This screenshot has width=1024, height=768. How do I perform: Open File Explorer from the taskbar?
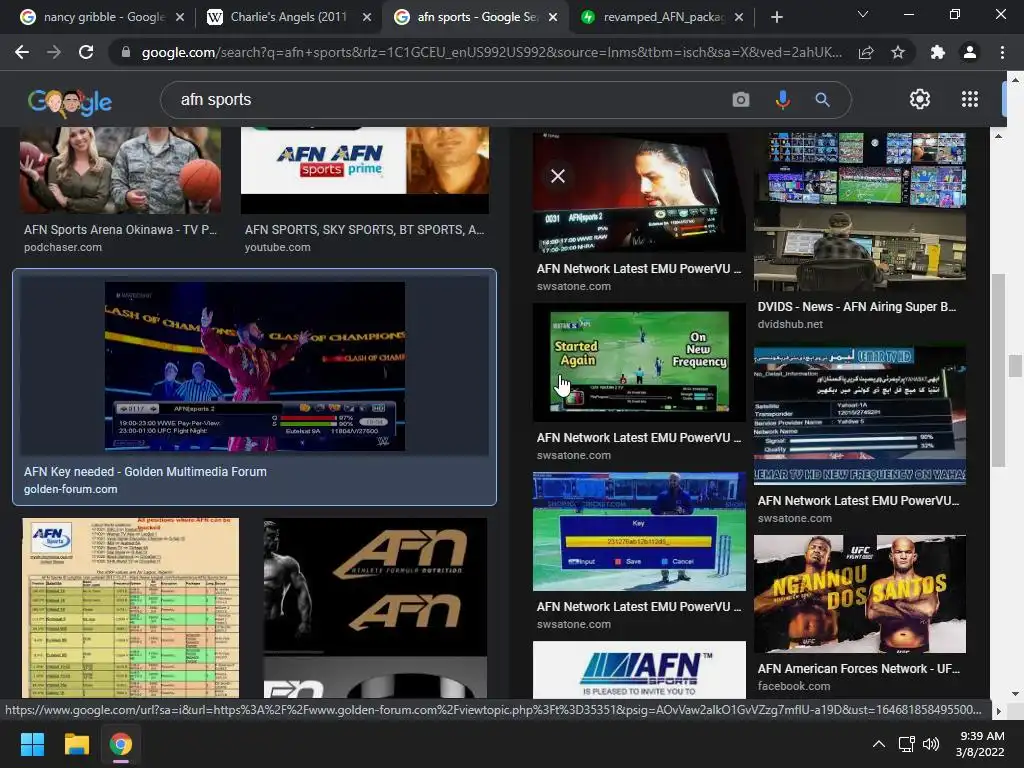tap(76, 744)
